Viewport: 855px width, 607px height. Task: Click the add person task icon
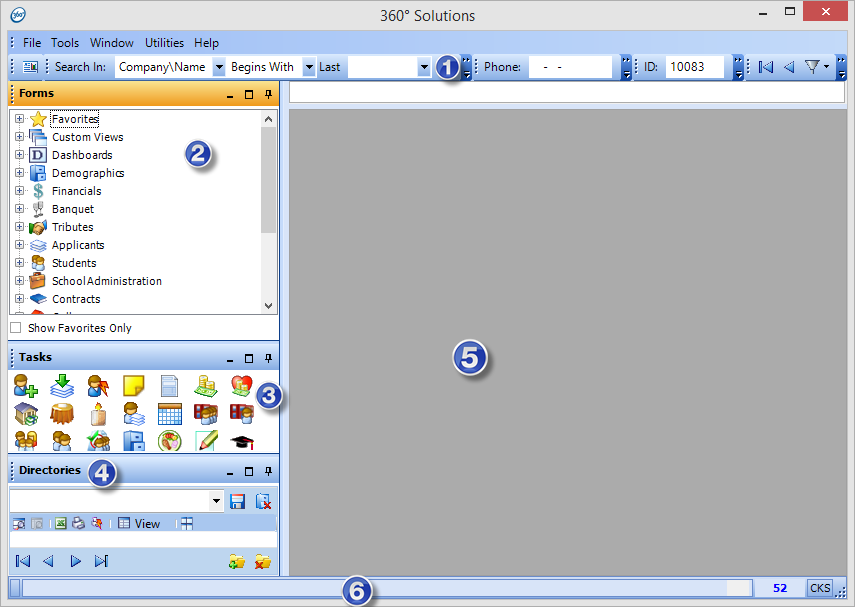26,386
